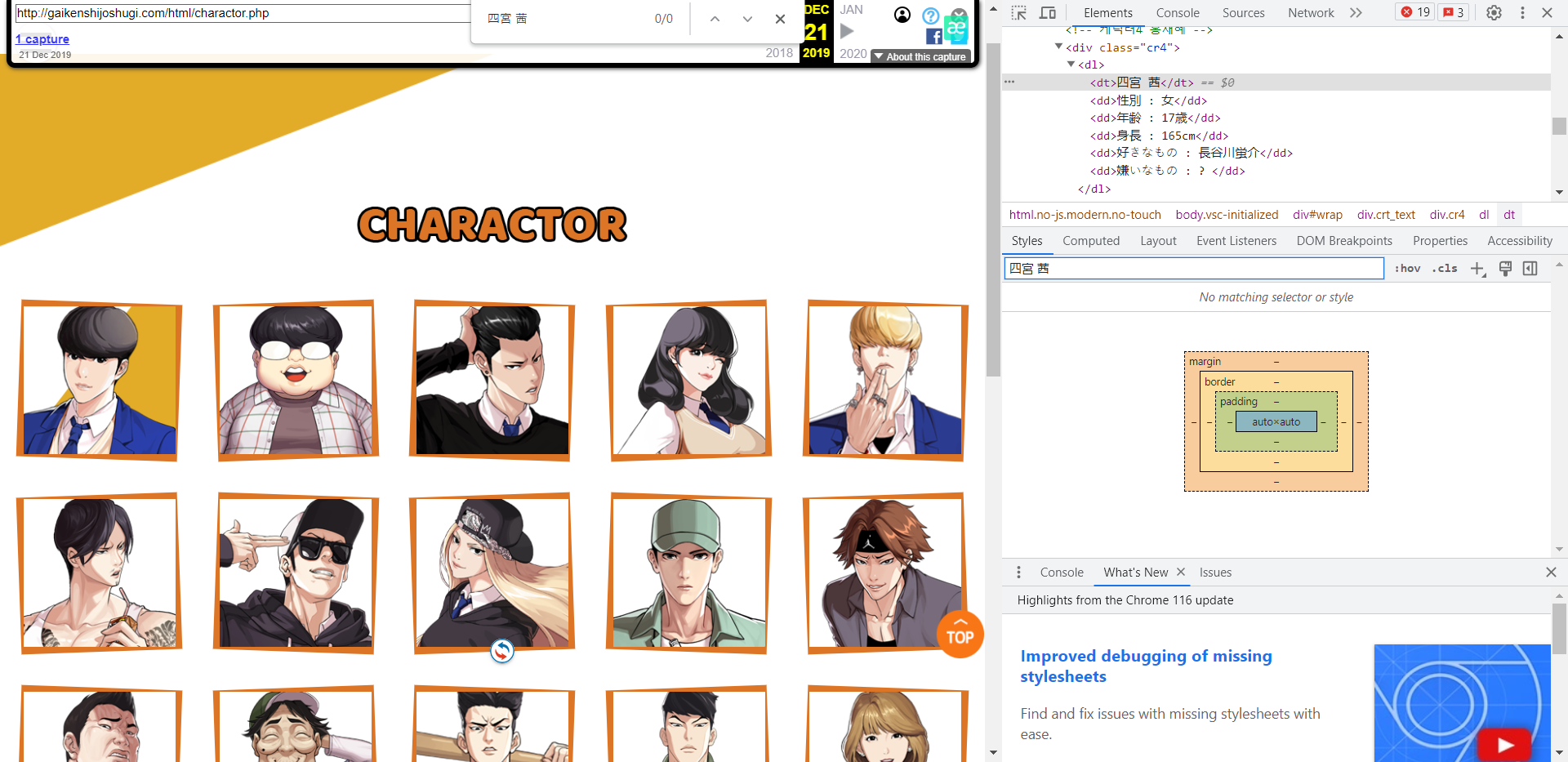
Task: Collapse the div class="cr4" node
Action: (x=1059, y=47)
